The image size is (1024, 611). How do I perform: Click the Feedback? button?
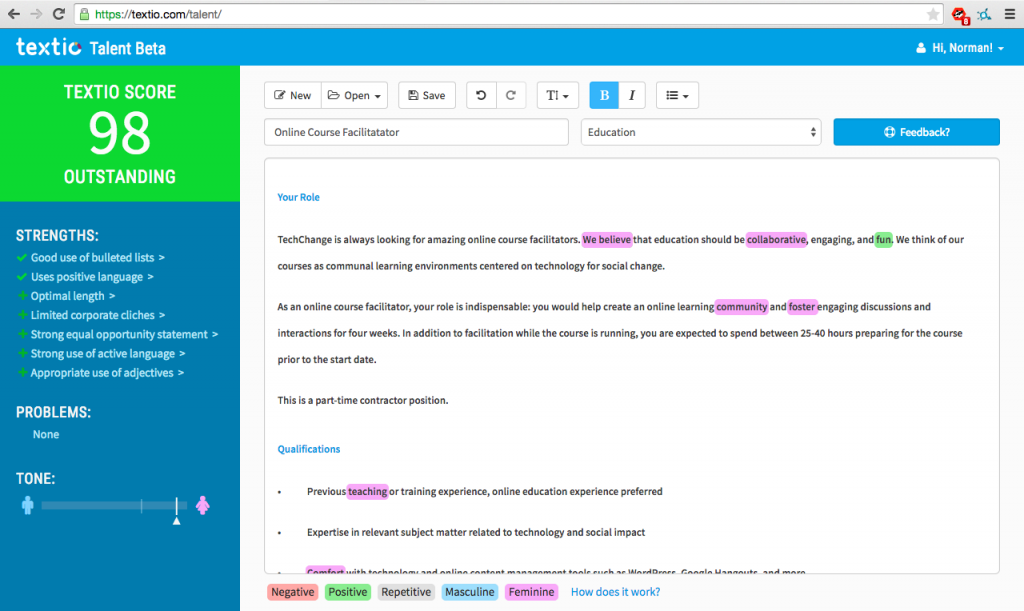point(916,132)
